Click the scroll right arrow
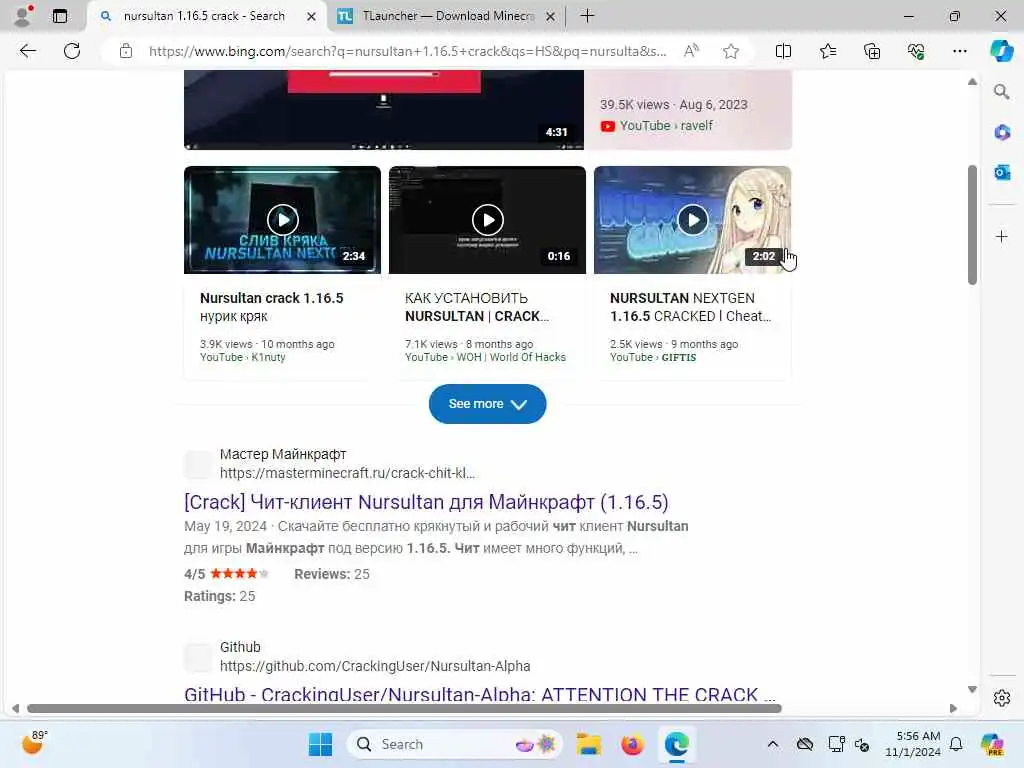 (953, 708)
